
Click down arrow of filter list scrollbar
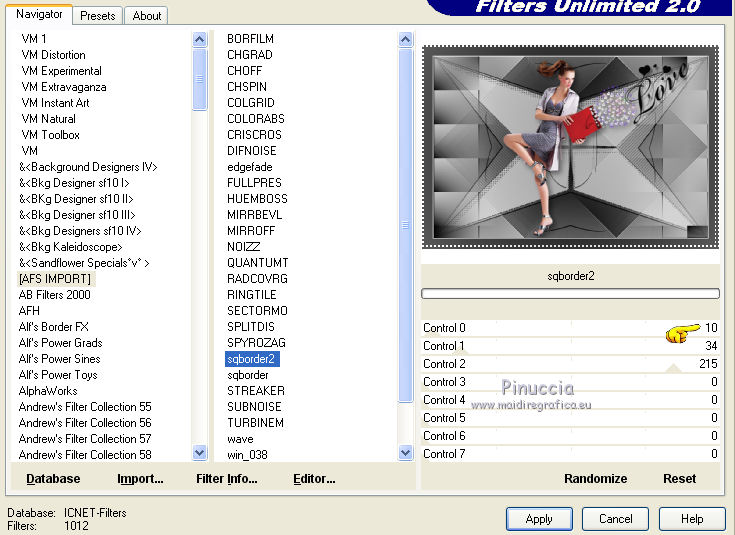tap(405, 452)
